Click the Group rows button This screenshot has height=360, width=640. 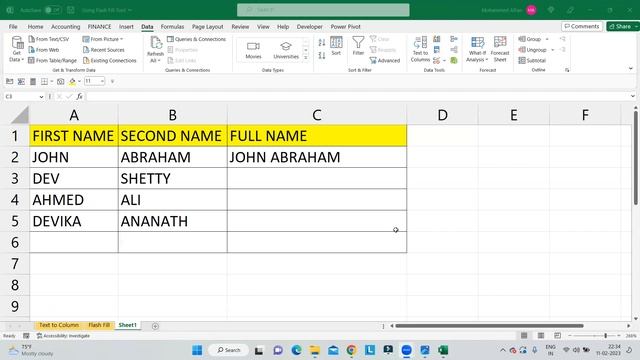pos(530,39)
